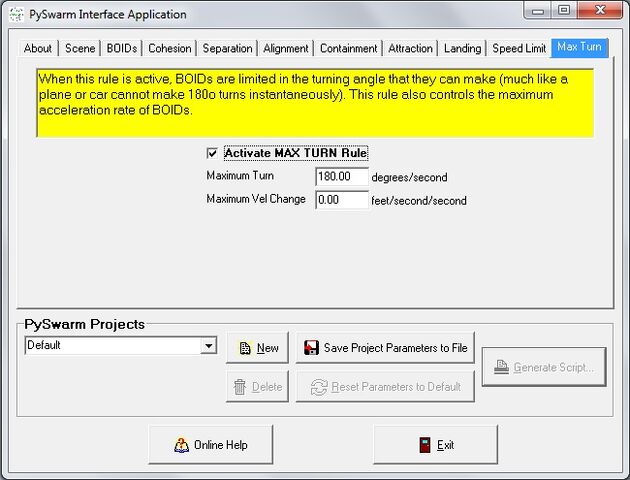Go to the Attraction tab

(x=410, y=49)
